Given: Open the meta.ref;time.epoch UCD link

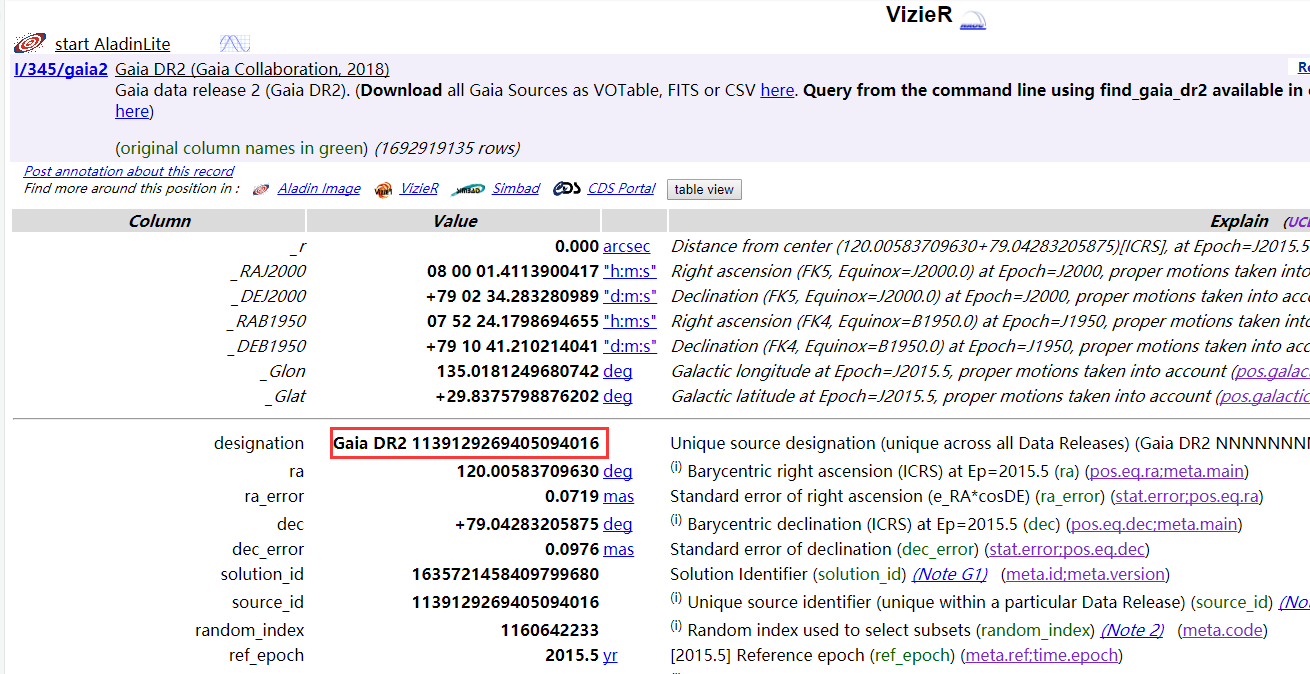Looking at the screenshot, I should coord(1040,656).
